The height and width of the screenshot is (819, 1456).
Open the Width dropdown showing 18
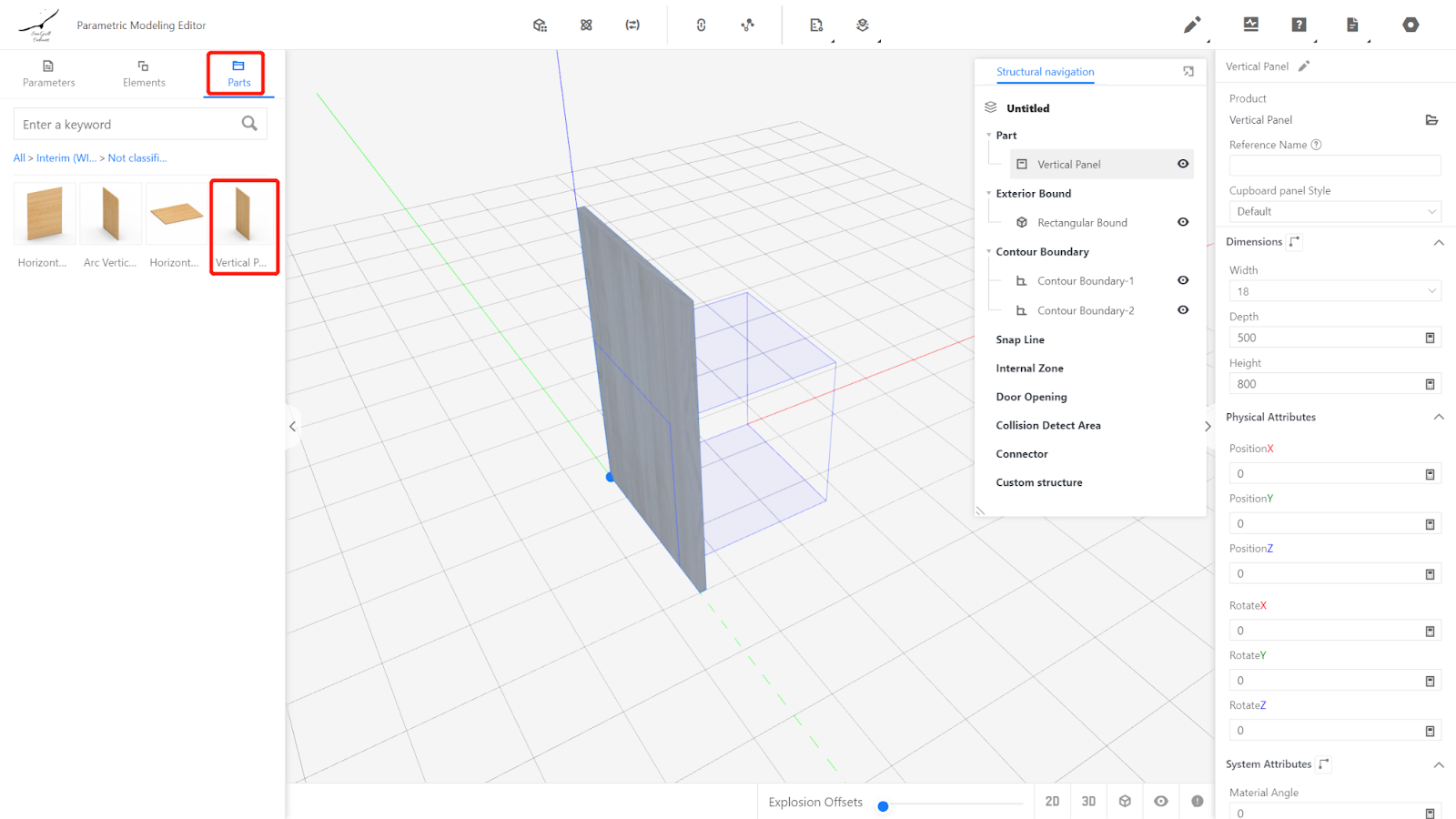tap(1334, 291)
